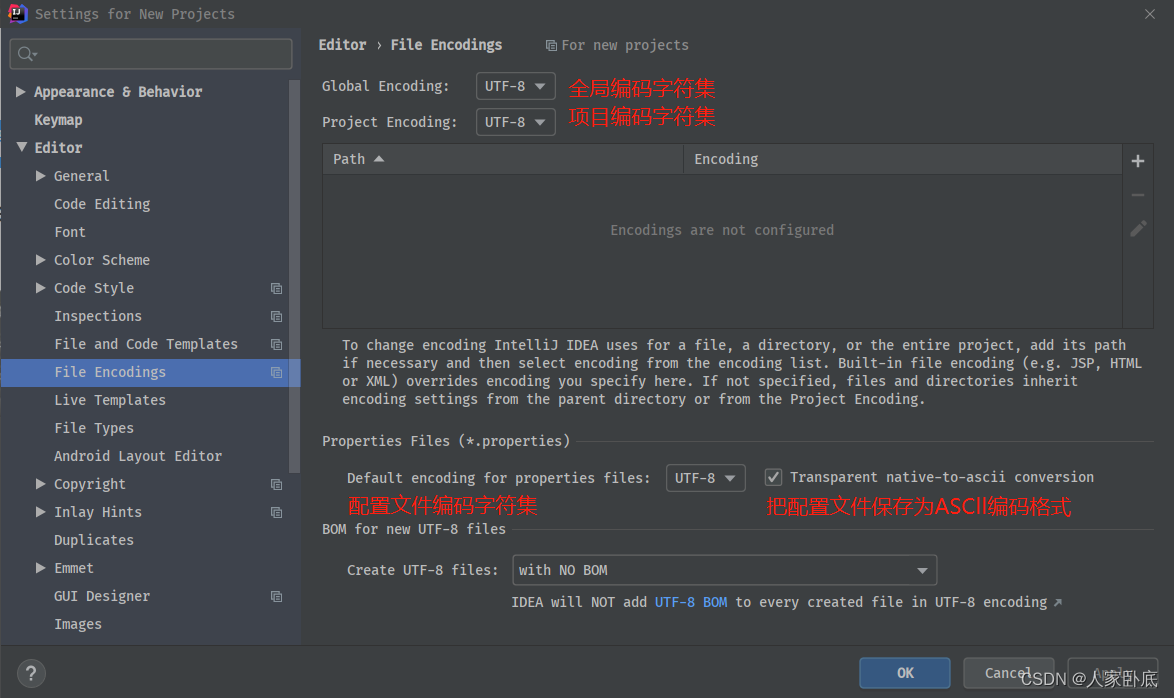
Task: Open the Create UTF-8 files dropdown
Action: pos(724,570)
